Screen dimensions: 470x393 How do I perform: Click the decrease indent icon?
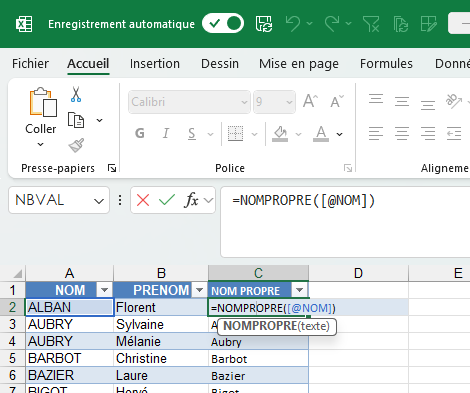[x=454, y=133]
